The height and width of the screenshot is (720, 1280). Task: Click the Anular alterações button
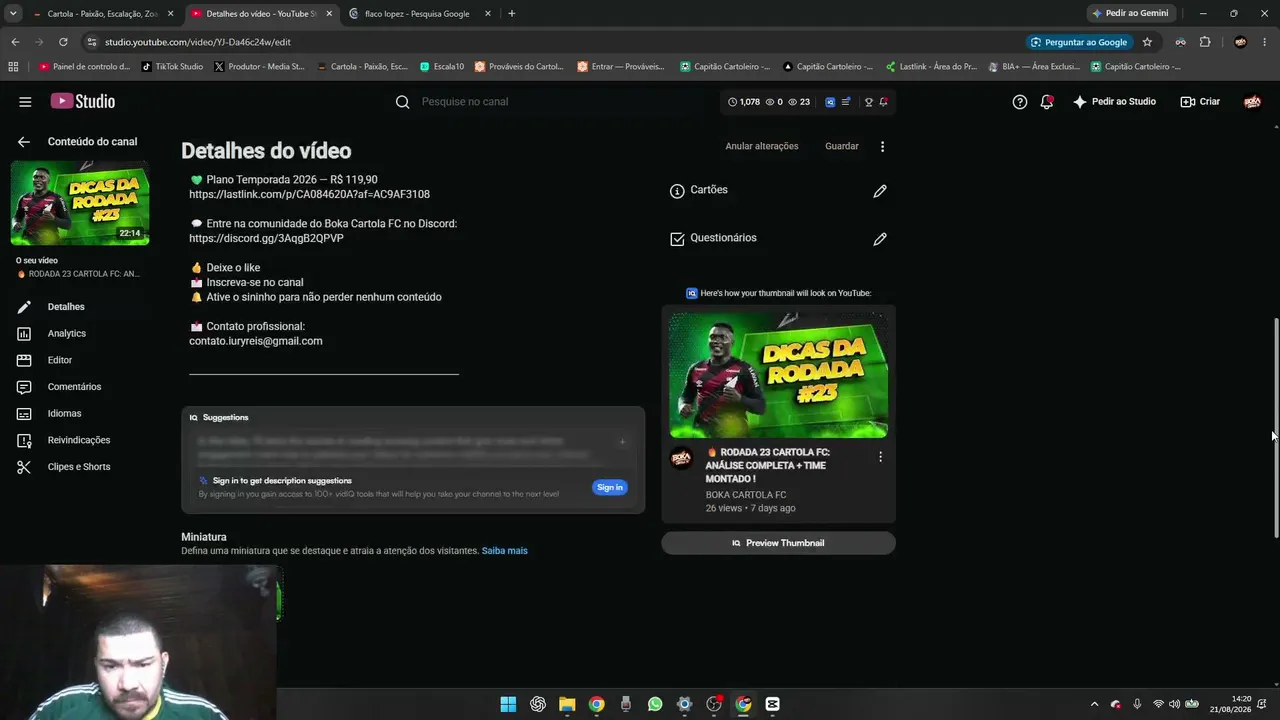pyautogui.click(x=762, y=146)
